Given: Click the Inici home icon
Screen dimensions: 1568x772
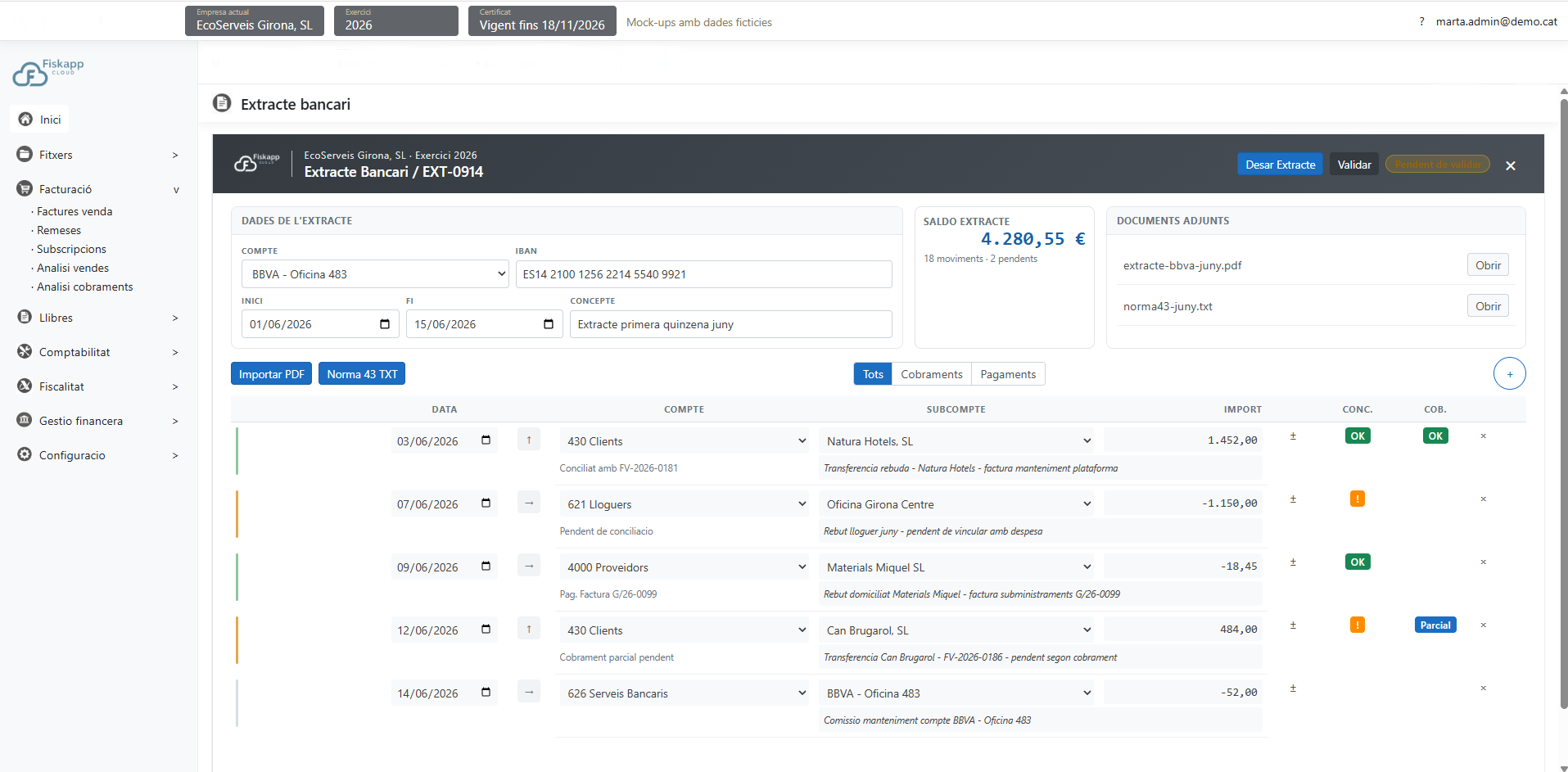Looking at the screenshot, I should coord(25,120).
